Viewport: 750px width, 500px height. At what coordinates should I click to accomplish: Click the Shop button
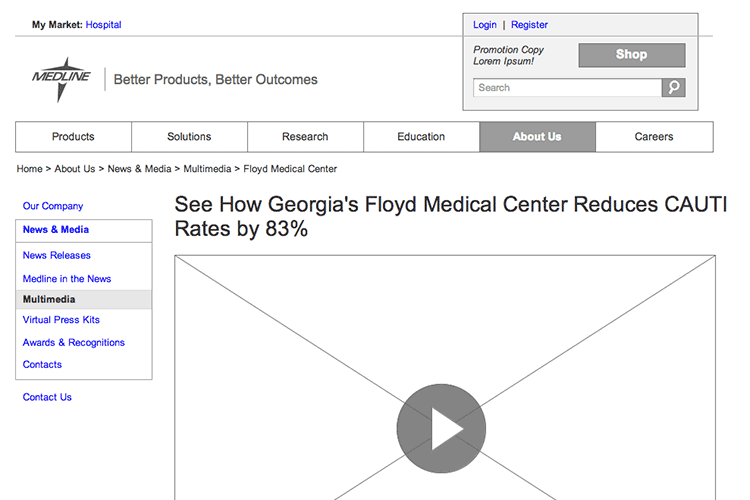click(632, 55)
